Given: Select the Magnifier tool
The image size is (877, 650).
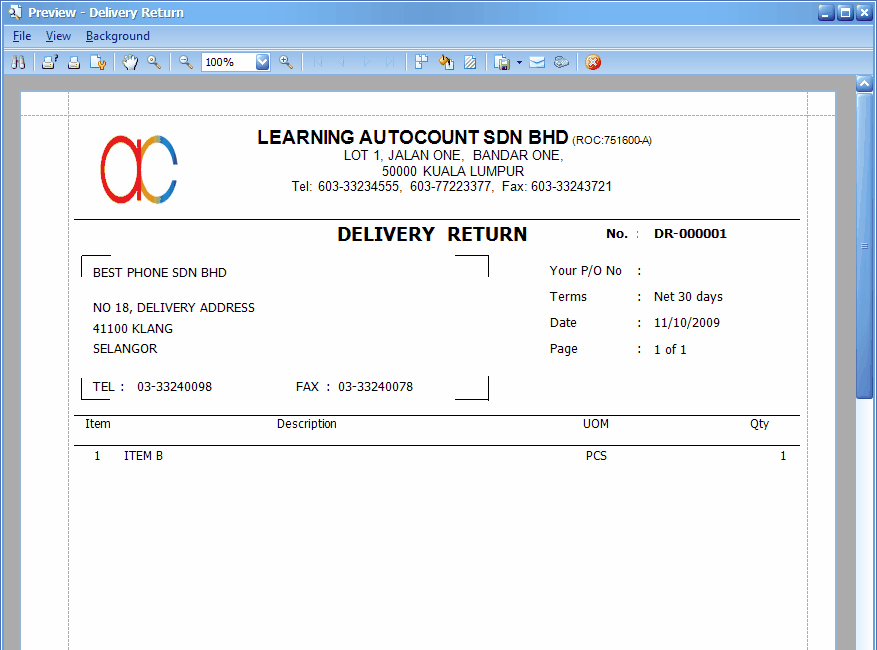Looking at the screenshot, I should click(154, 62).
